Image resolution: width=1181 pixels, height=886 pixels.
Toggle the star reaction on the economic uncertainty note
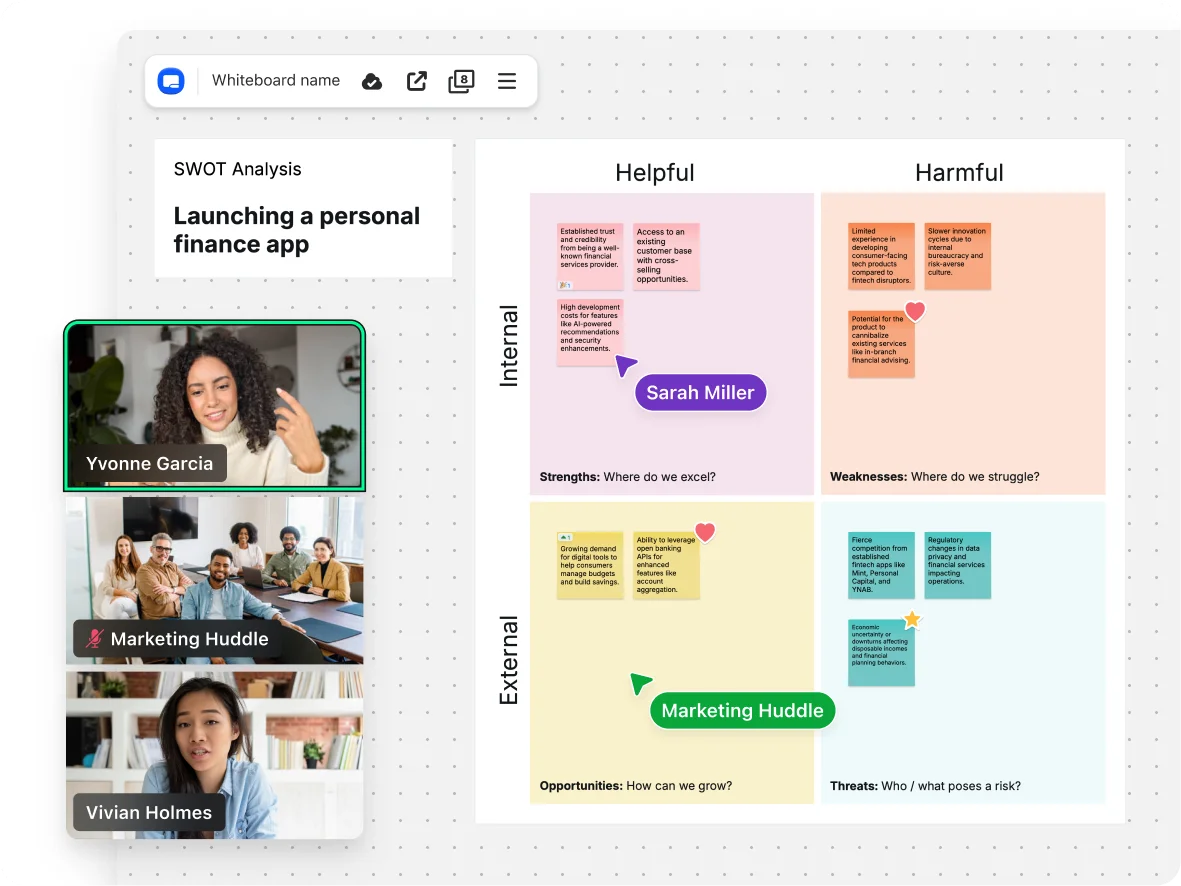pos(911,619)
